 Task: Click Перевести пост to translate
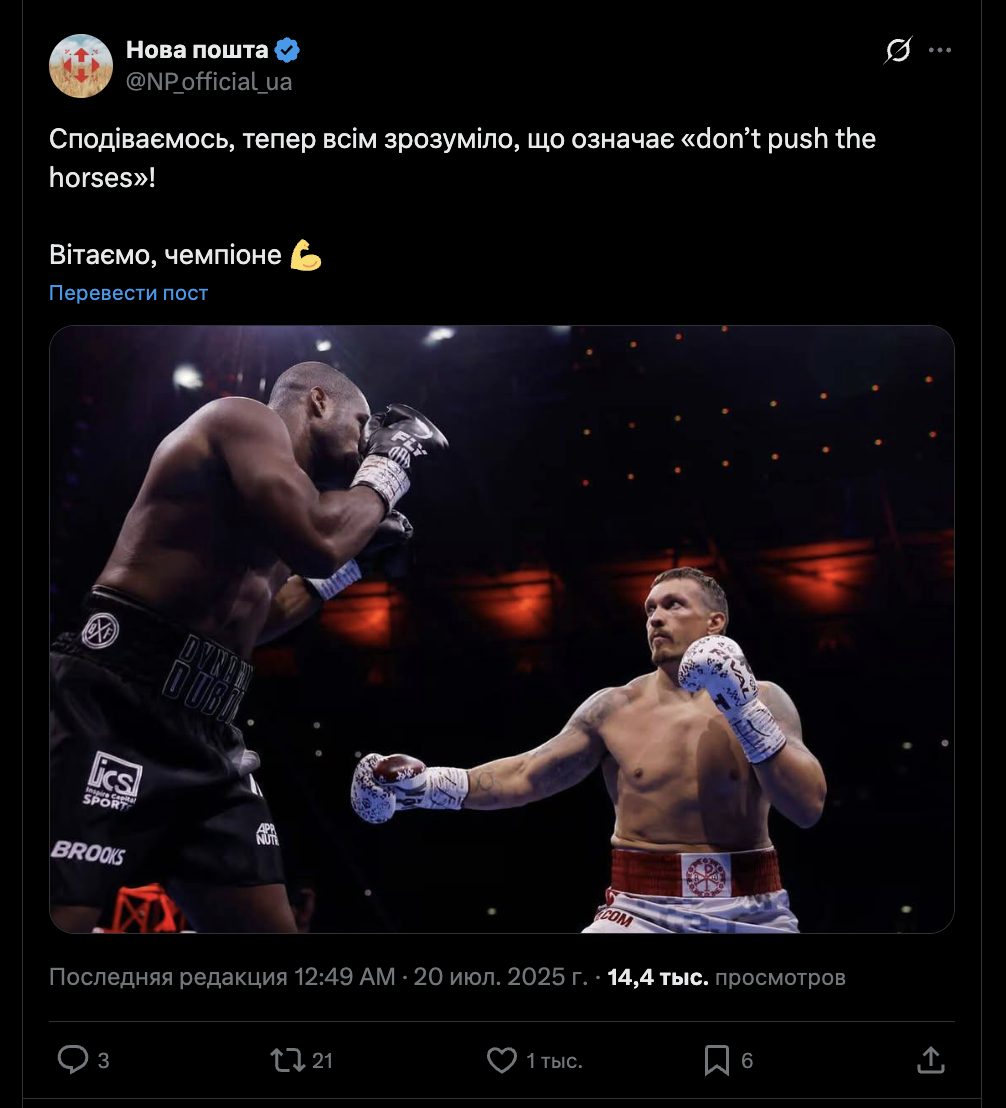128,293
